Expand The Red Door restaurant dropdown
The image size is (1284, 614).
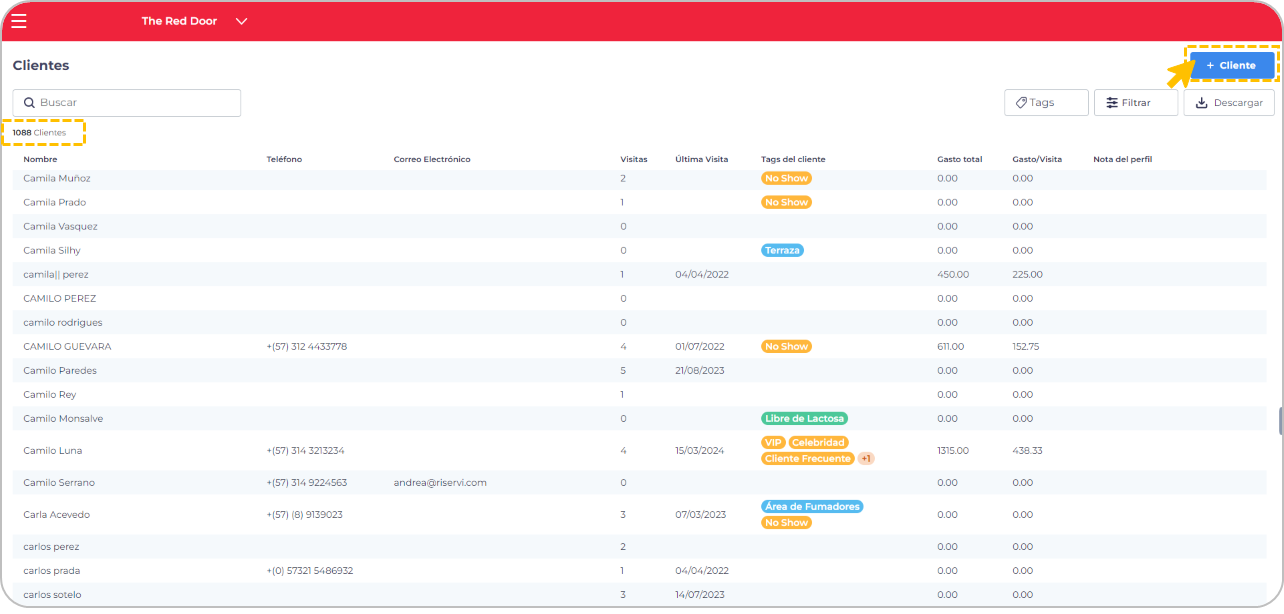tap(194, 21)
